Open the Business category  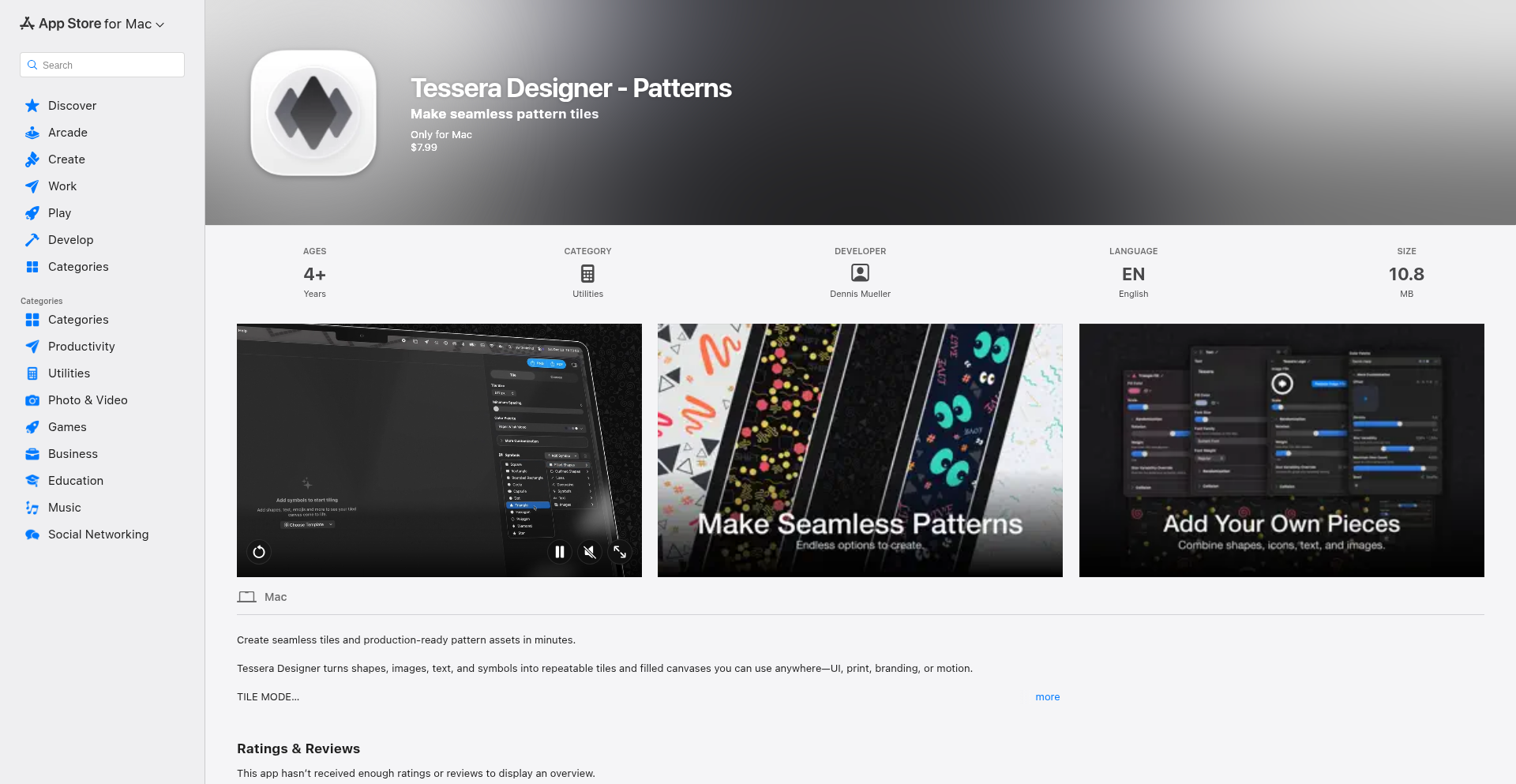pyautogui.click(x=73, y=453)
